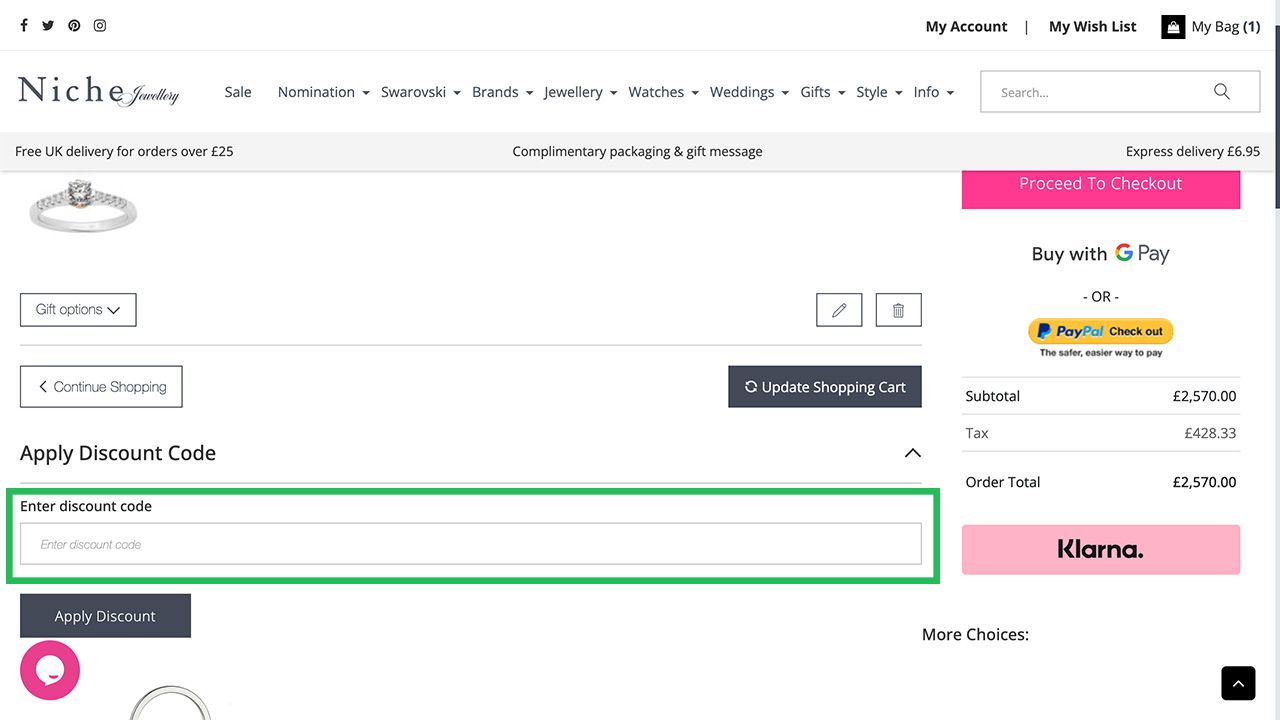Click the Tax £428.33 value
Screen dimensions: 1280x720
pyautogui.click(x=1210, y=433)
